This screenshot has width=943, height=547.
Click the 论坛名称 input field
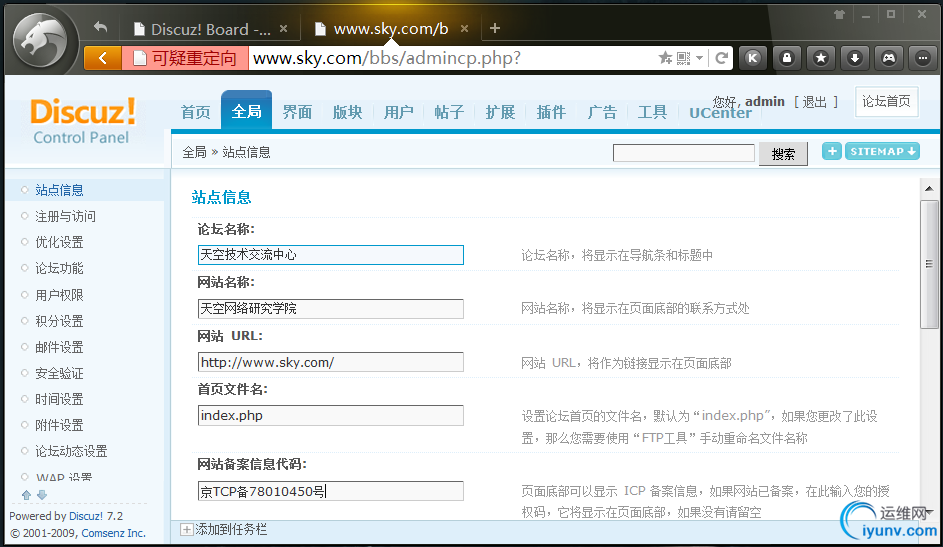click(x=331, y=255)
